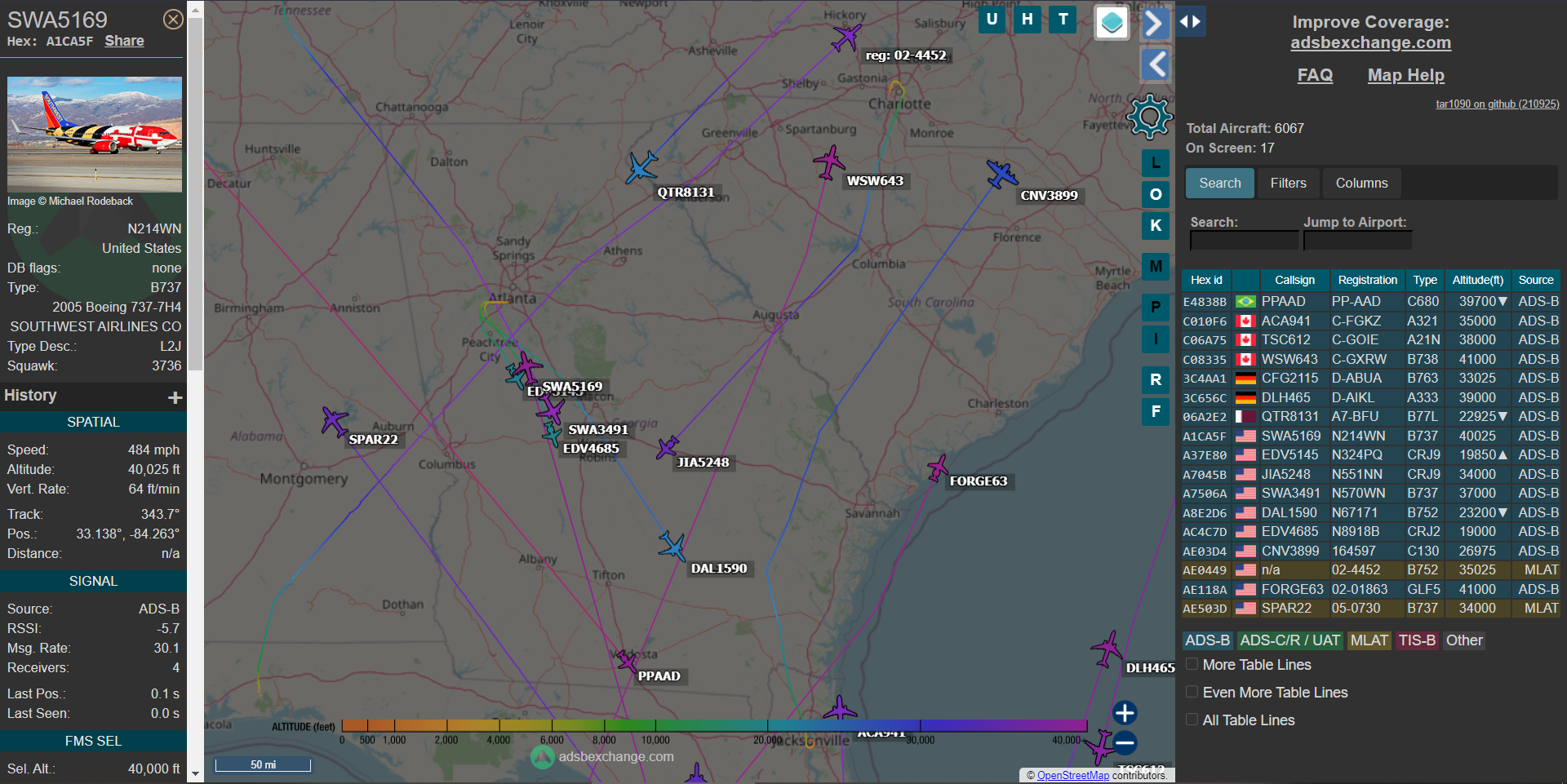Viewport: 1567px width, 784px height.
Task: Sort table by Hex id column
Action: [1206, 280]
